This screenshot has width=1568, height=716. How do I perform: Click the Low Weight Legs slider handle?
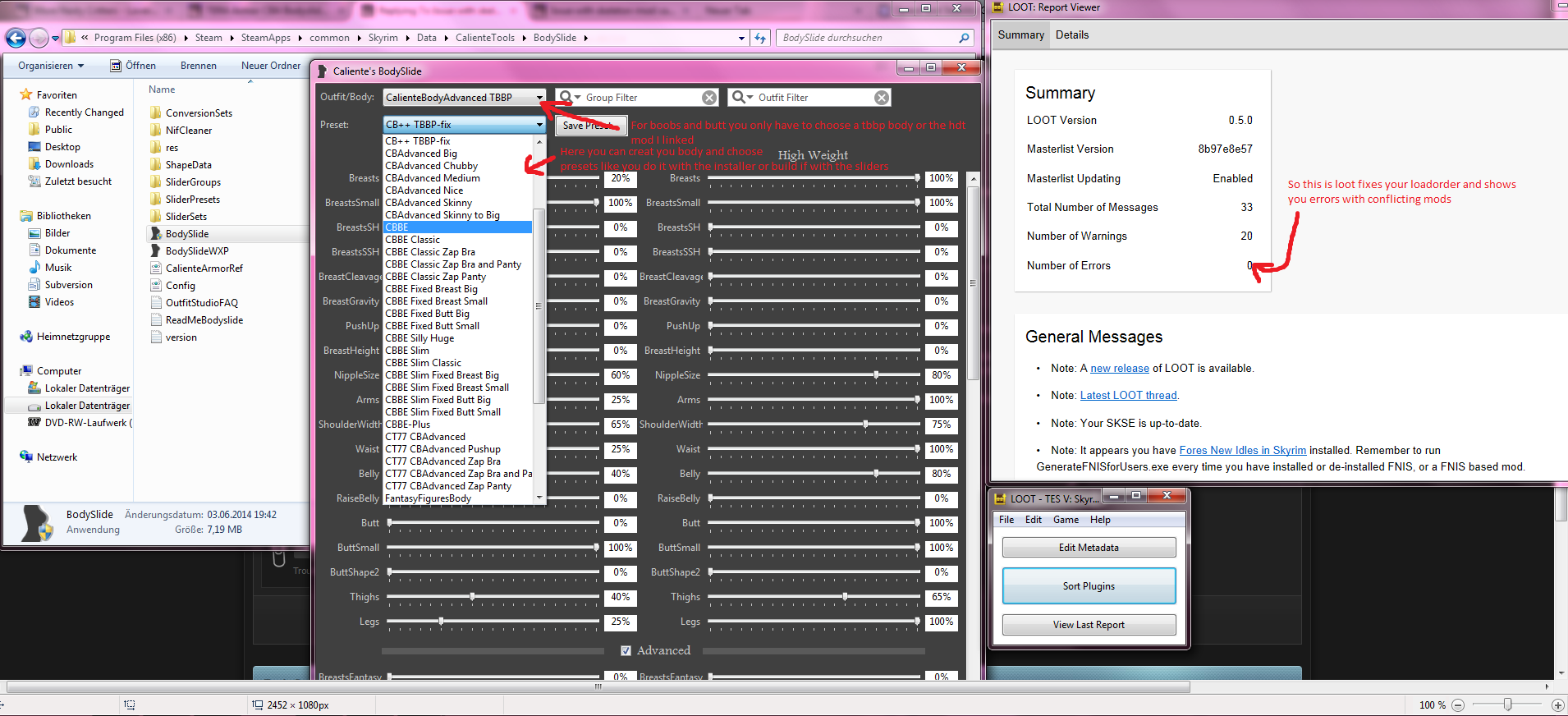click(x=441, y=622)
